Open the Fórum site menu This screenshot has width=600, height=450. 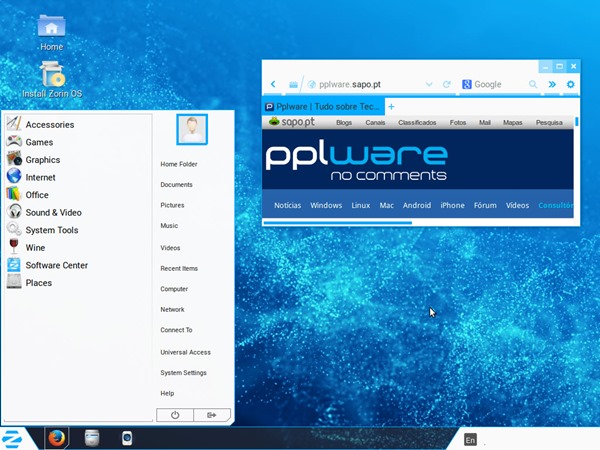pos(485,205)
